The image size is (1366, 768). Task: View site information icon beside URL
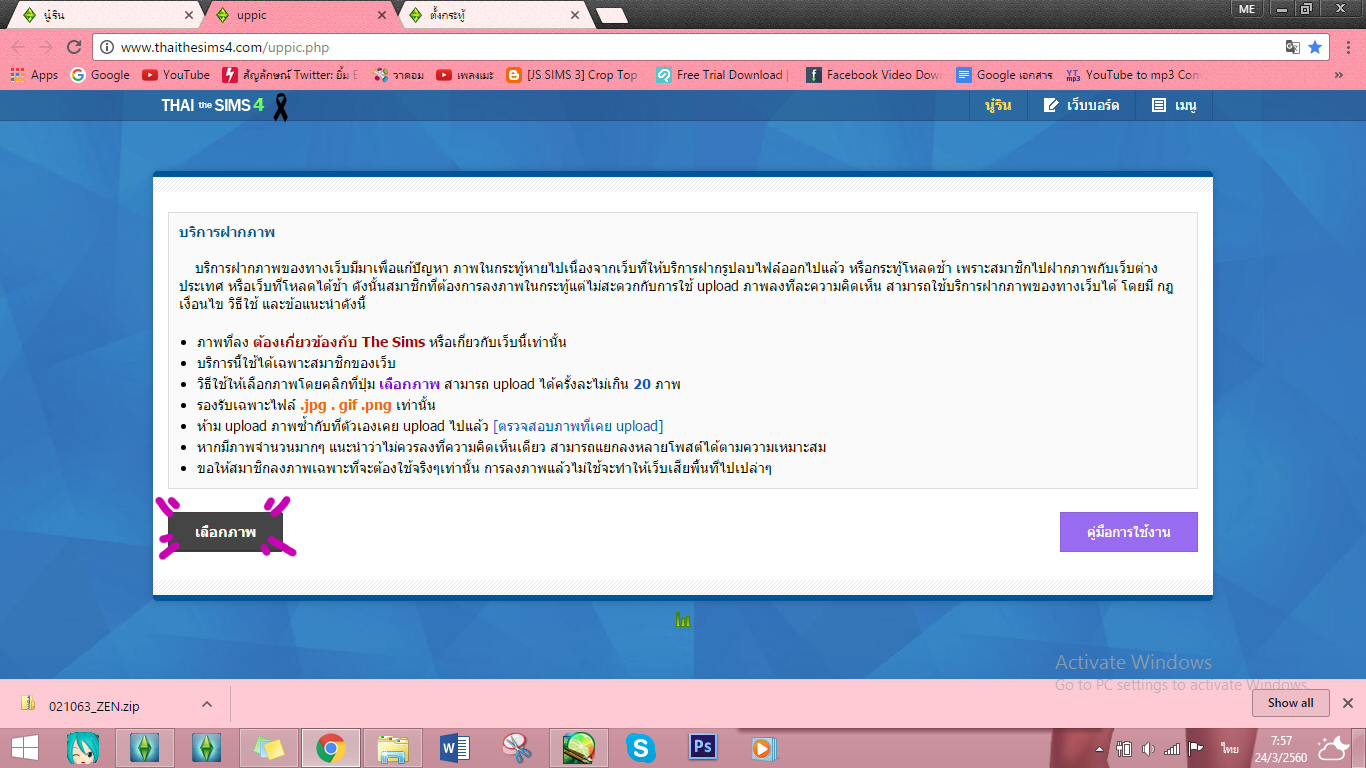107,47
